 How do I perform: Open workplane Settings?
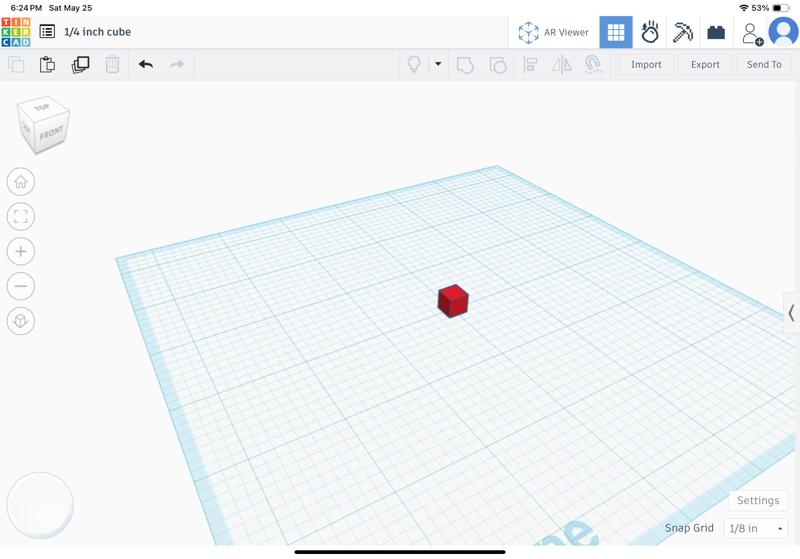coord(758,500)
